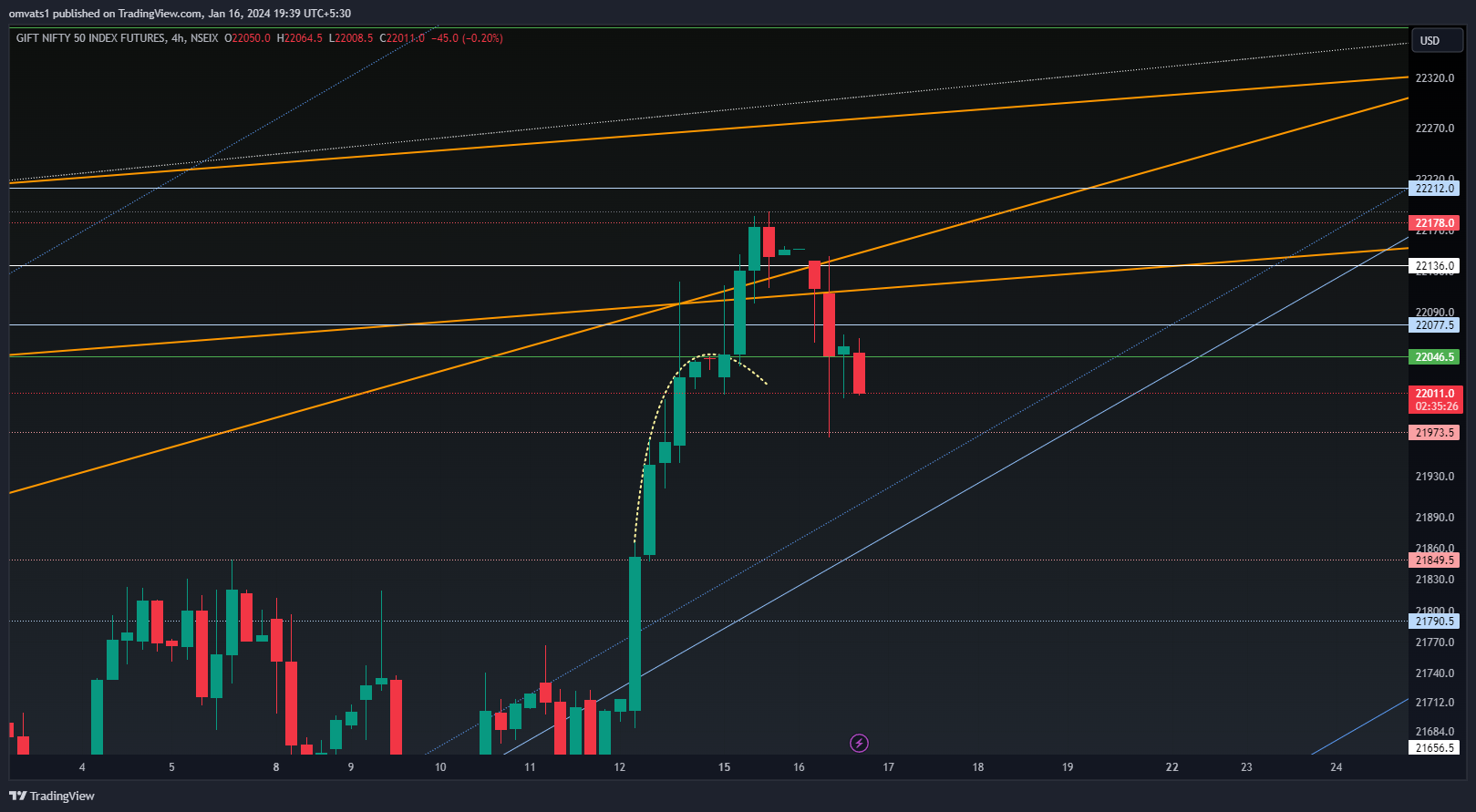Viewport: 1476px width, 812px height.
Task: Click the purple lightning event marker
Action: click(859, 744)
